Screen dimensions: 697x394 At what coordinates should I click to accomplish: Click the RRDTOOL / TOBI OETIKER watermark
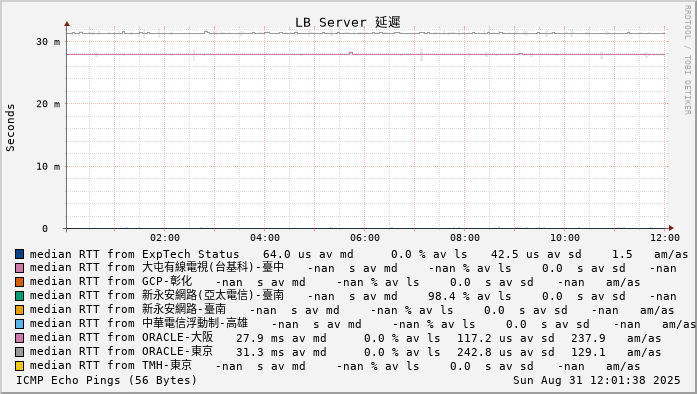(688, 60)
